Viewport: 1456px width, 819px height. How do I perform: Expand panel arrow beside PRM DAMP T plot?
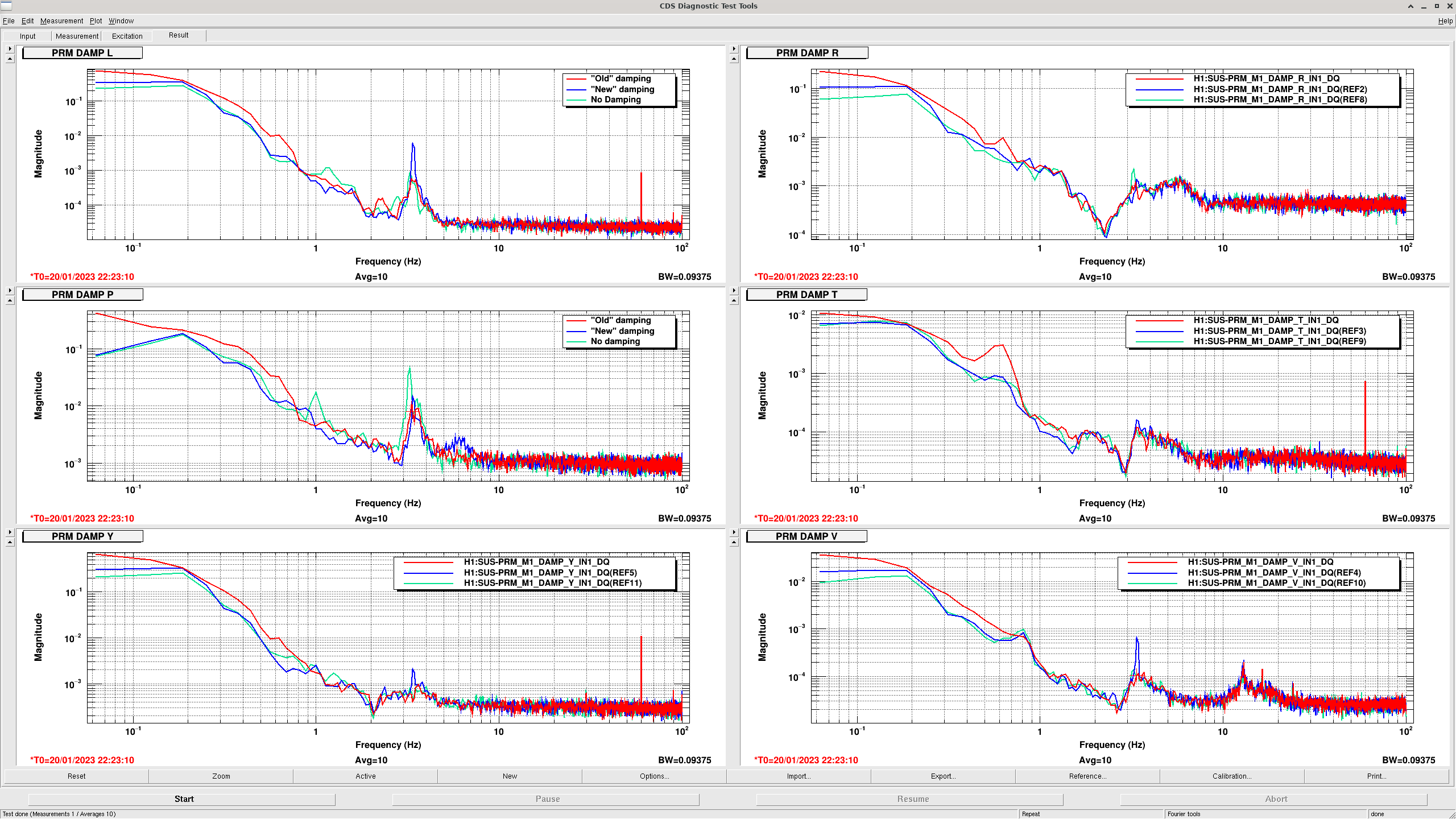tap(734, 291)
